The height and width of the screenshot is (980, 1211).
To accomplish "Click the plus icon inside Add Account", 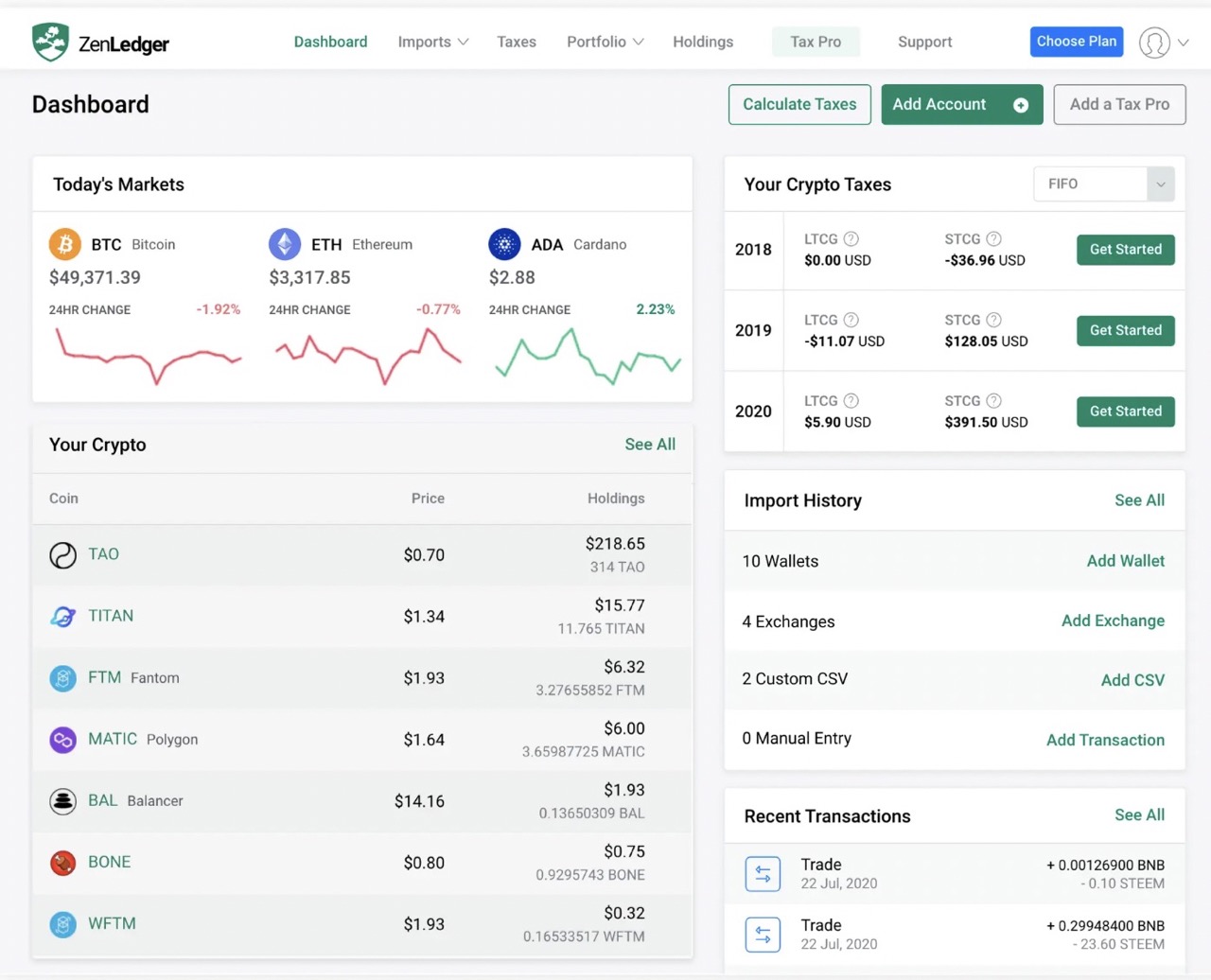I will (x=1020, y=105).
